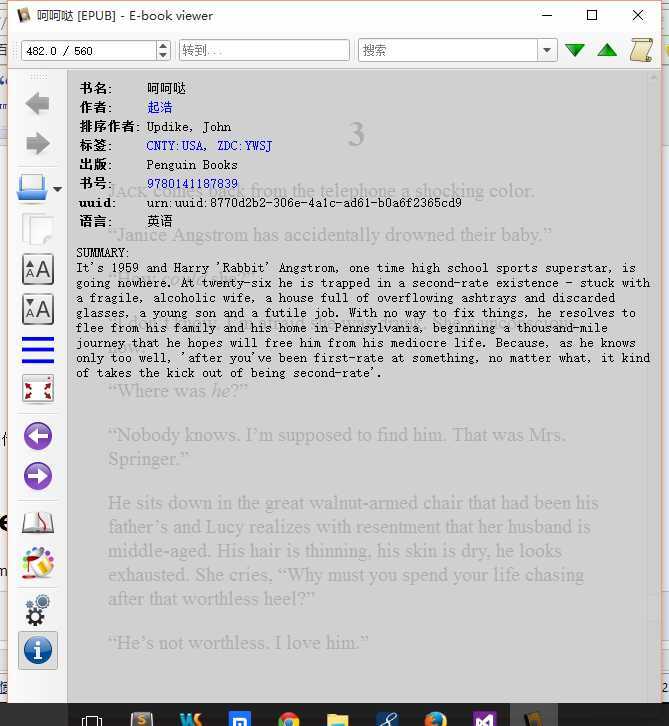669x726 pixels.
Task: Open viewer Preferences via gears icon
Action: [x=38, y=610]
